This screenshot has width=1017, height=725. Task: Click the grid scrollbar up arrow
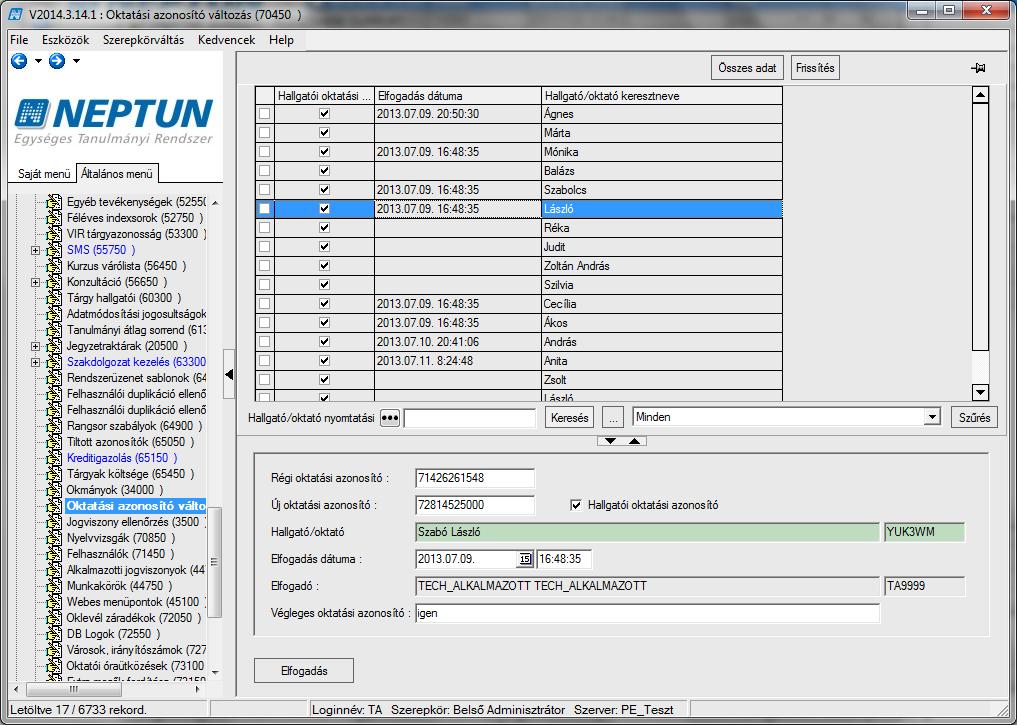click(980, 95)
